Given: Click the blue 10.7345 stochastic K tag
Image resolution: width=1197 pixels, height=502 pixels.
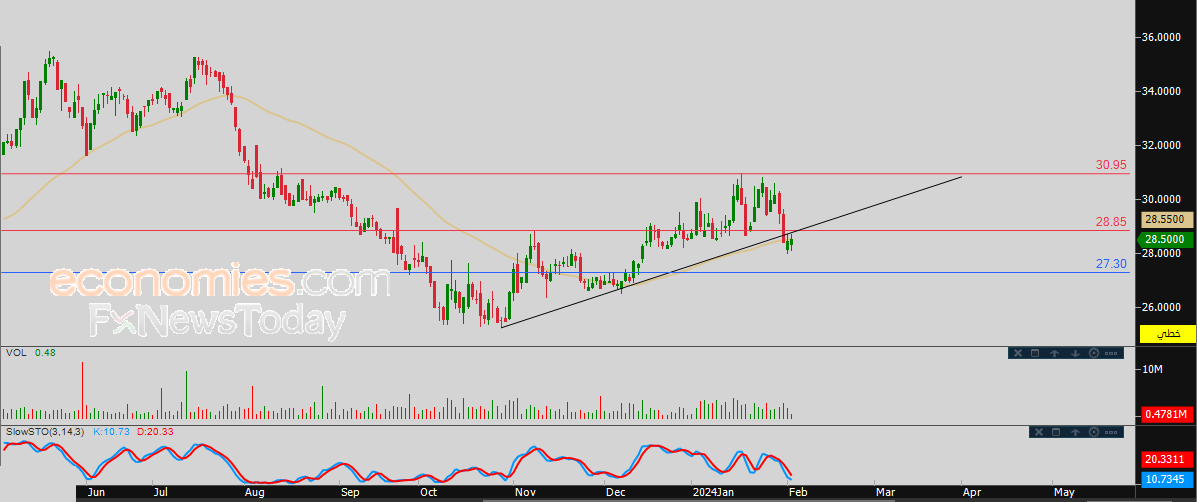Looking at the screenshot, I should point(1167,479).
